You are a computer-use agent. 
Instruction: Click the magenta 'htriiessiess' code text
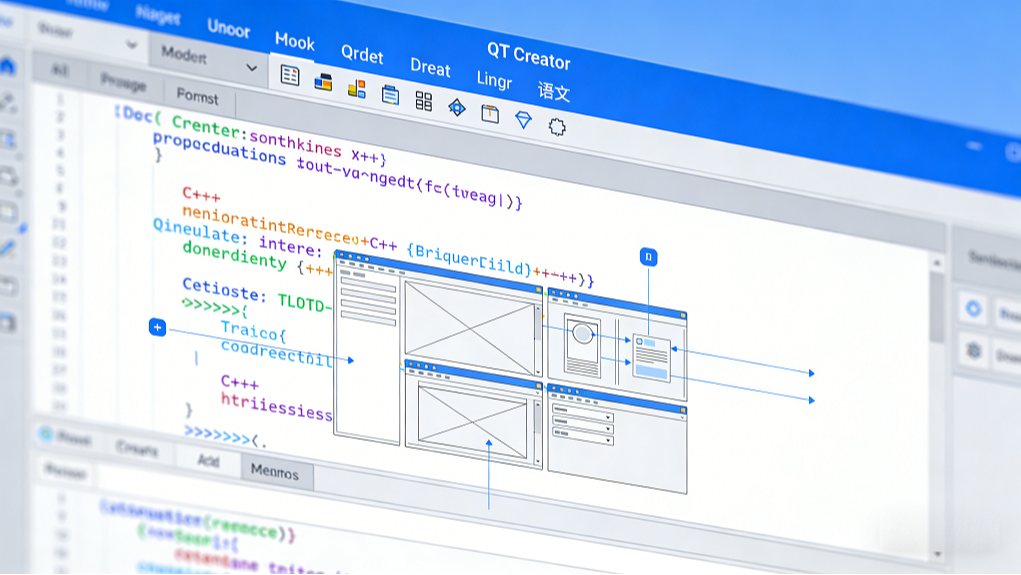click(277, 406)
